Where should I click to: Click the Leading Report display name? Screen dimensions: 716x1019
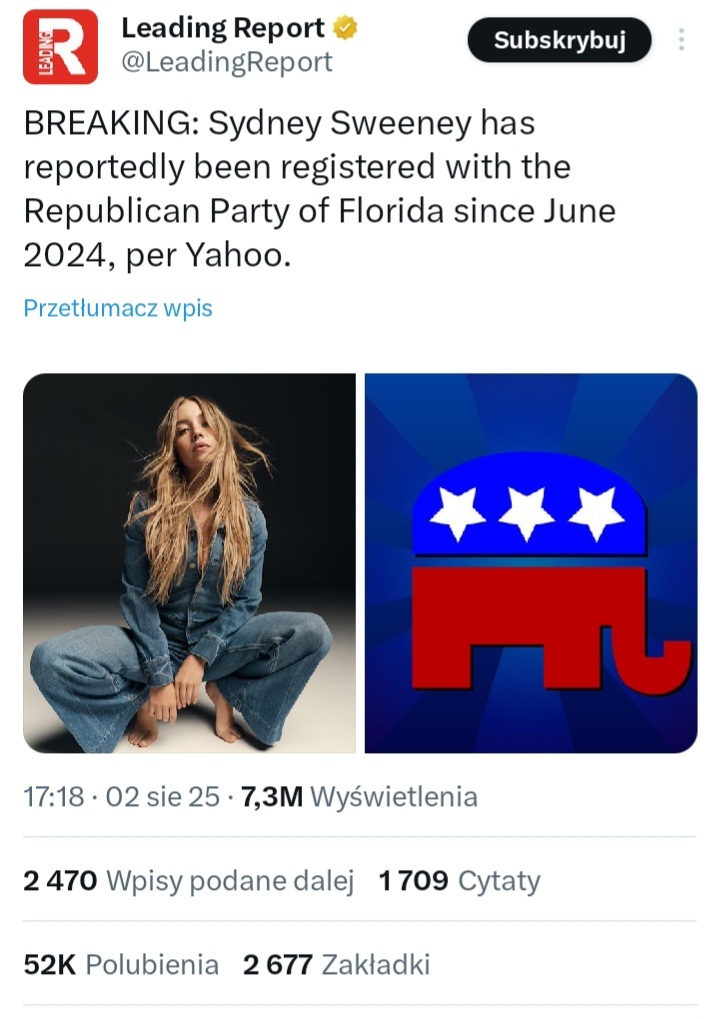223,29
